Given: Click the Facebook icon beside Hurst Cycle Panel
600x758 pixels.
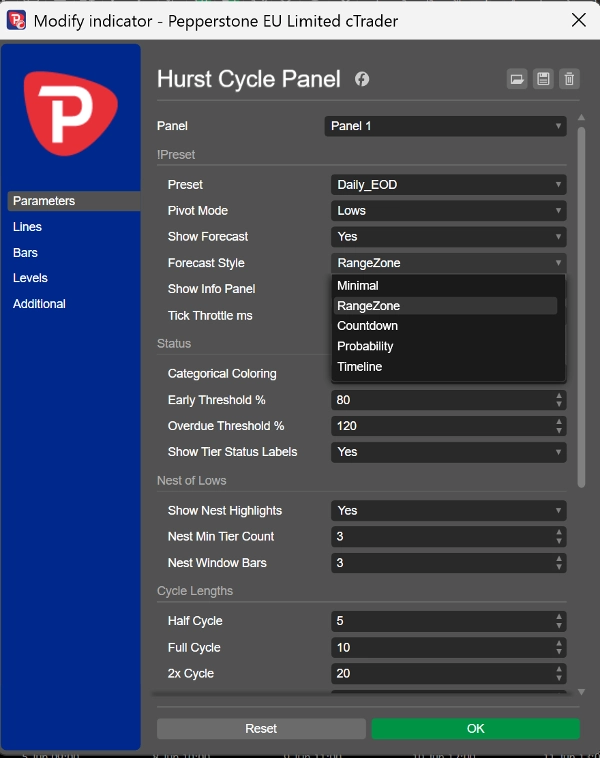Looking at the screenshot, I should click(x=362, y=79).
